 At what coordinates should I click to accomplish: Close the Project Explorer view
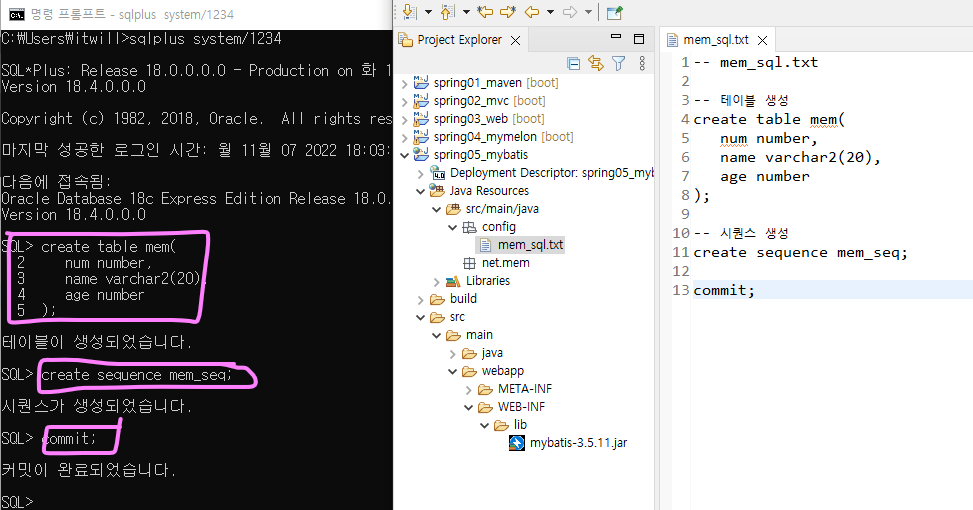[515, 40]
